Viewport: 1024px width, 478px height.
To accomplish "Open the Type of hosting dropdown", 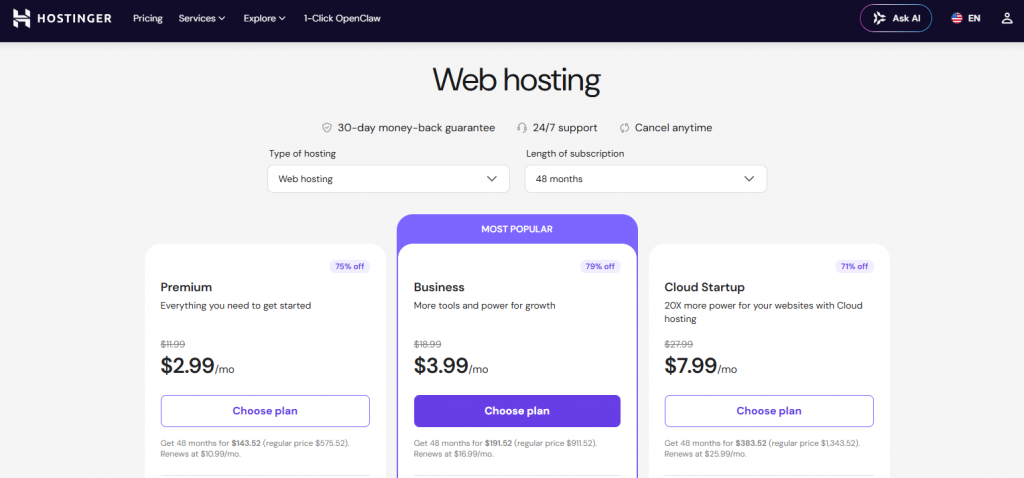I will click(x=388, y=179).
